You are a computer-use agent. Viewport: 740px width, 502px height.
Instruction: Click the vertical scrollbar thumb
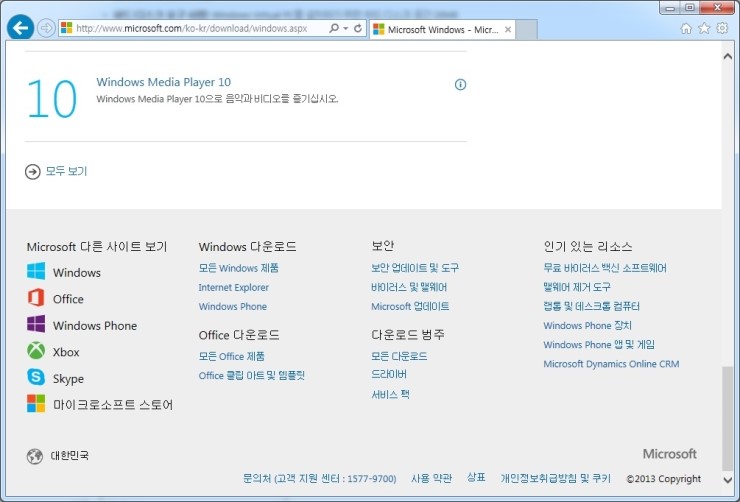pyautogui.click(x=727, y=418)
